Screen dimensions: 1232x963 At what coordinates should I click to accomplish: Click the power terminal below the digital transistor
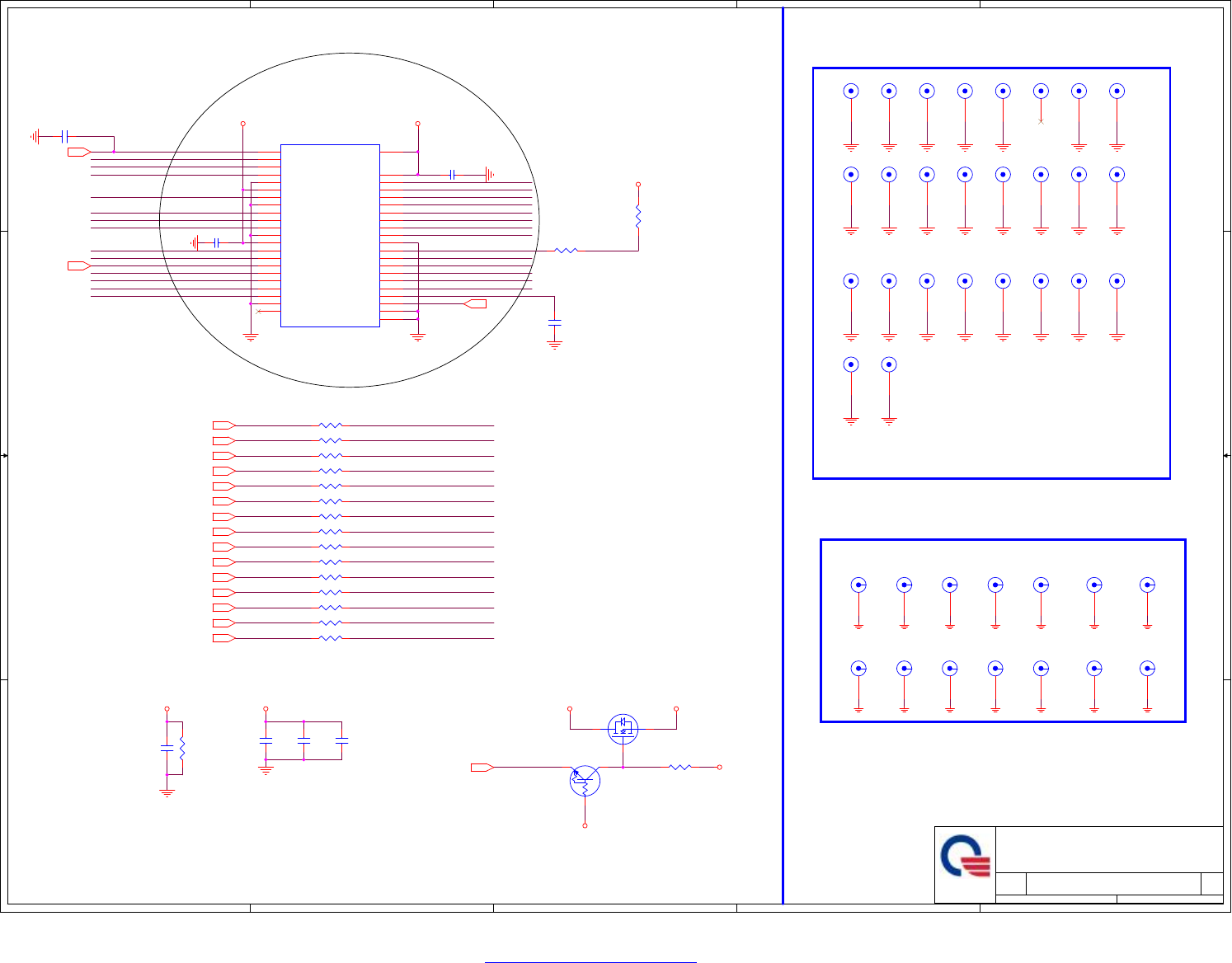[585, 825]
